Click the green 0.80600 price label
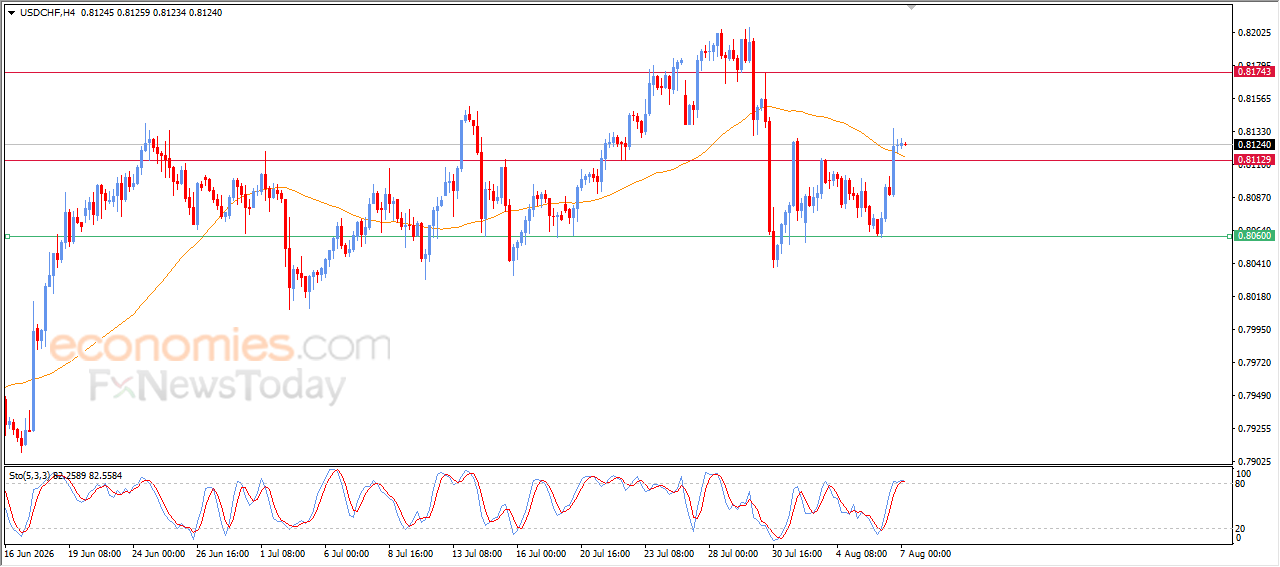 point(1254,236)
